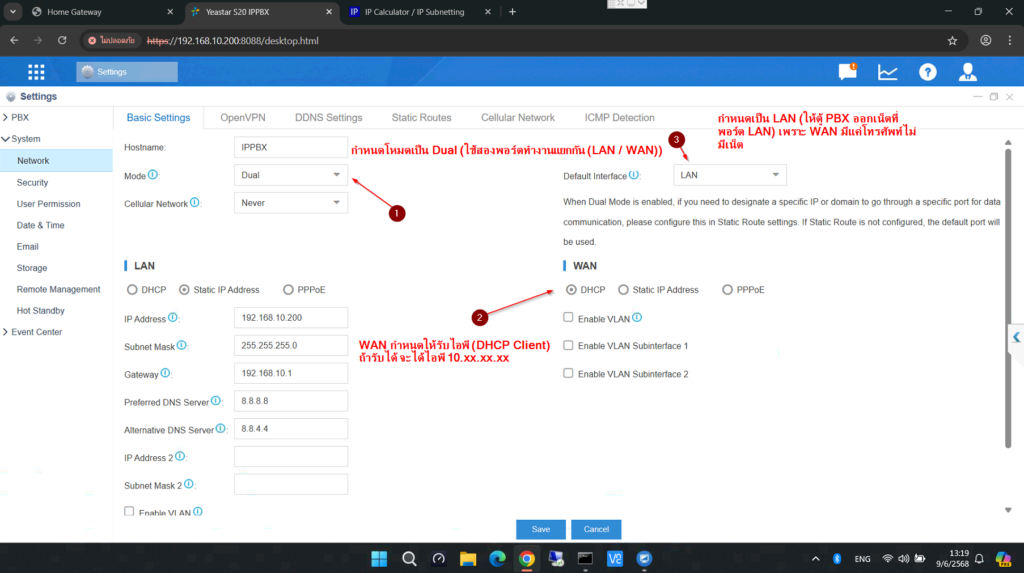Open the notifications message icon

[848, 71]
